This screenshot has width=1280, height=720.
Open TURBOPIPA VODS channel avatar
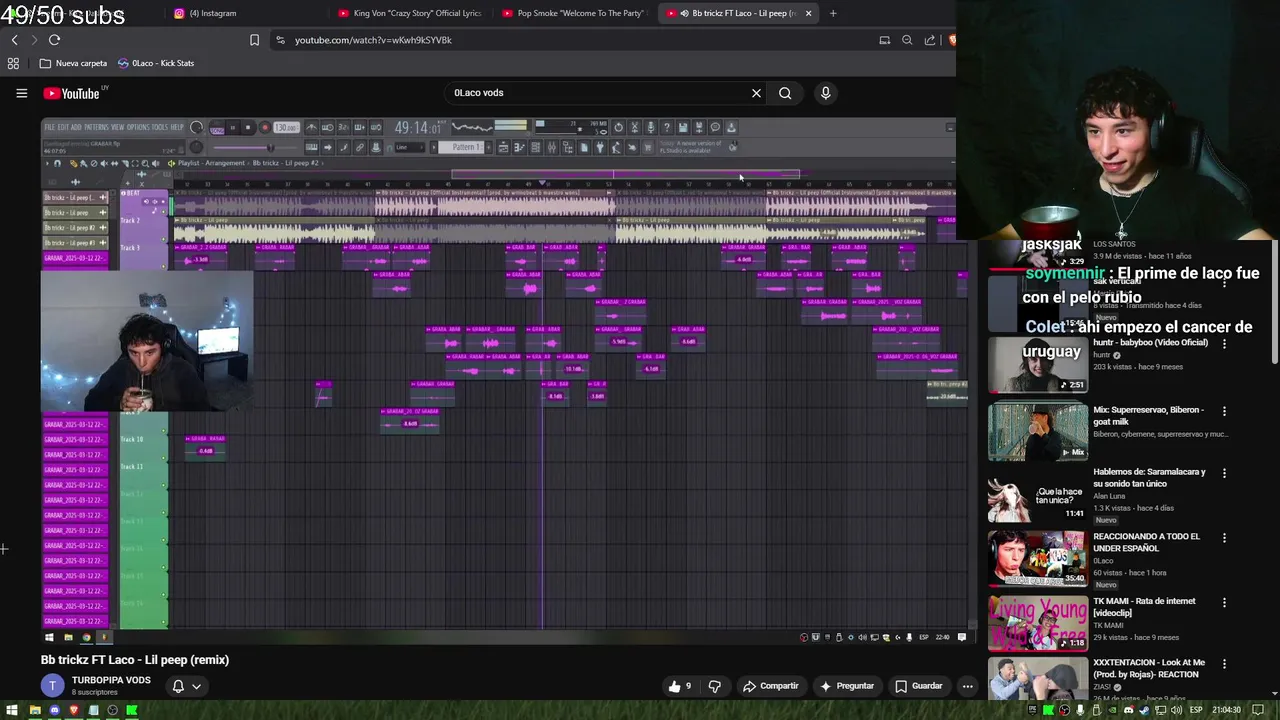coord(52,686)
